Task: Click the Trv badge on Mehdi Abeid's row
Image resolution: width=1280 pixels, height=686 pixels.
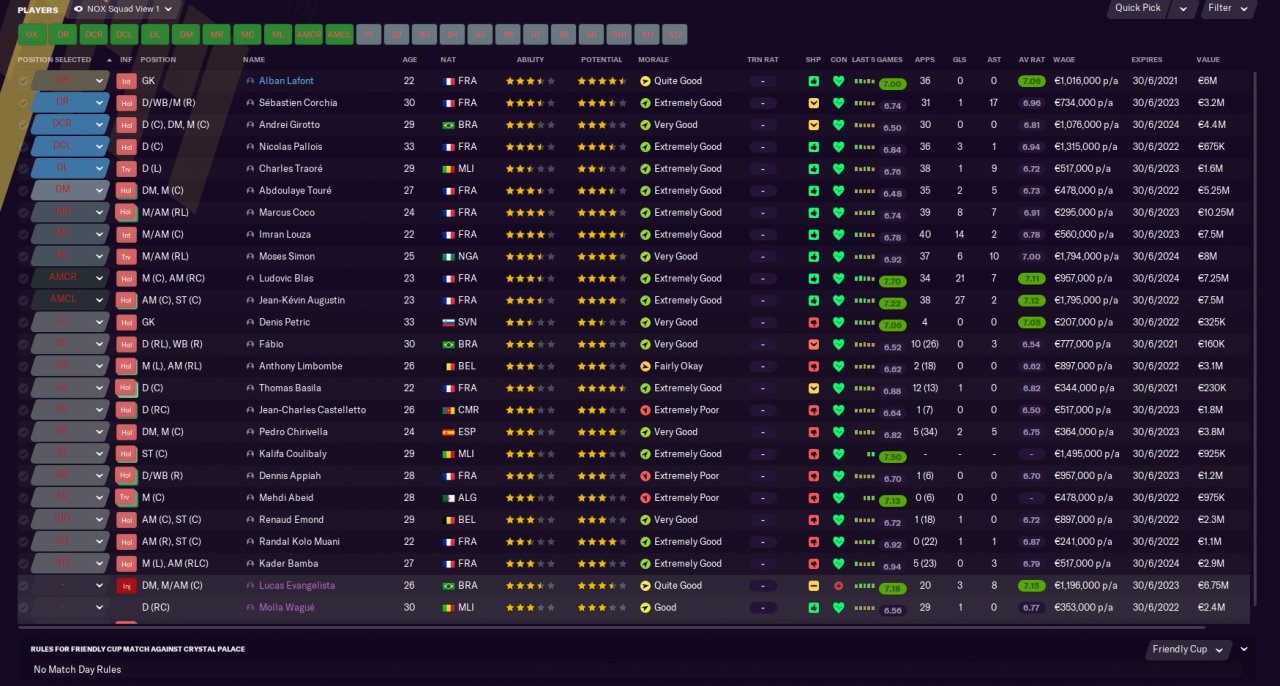Action: point(126,498)
